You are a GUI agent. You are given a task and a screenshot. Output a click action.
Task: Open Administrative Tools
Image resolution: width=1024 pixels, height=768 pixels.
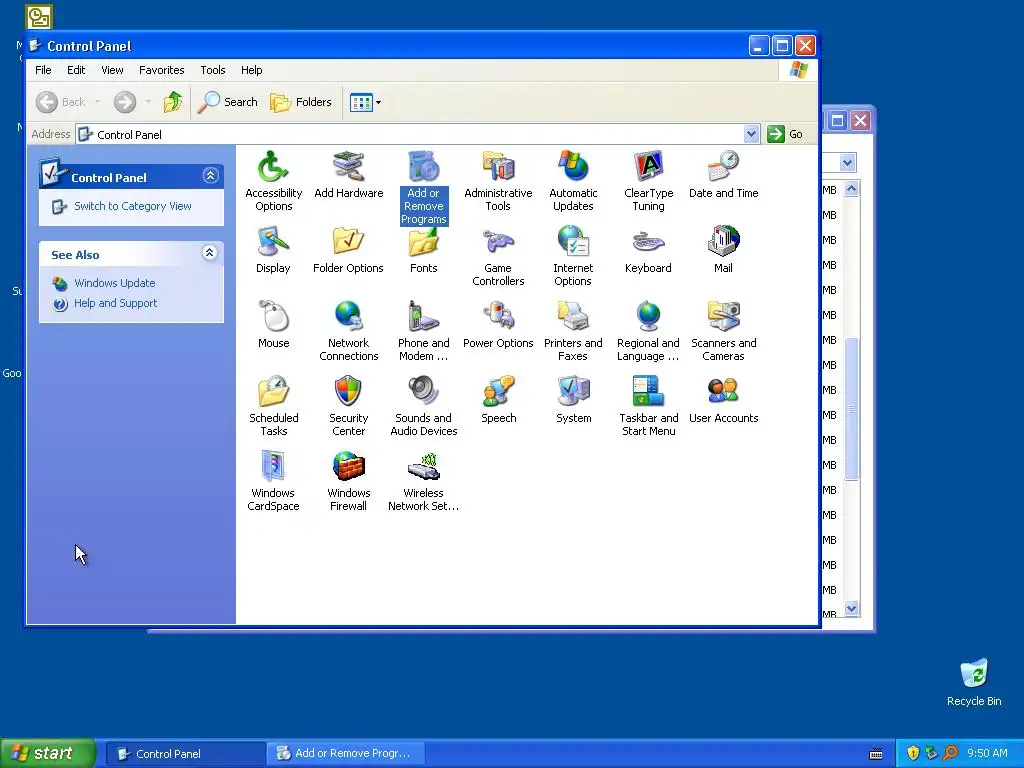click(498, 180)
